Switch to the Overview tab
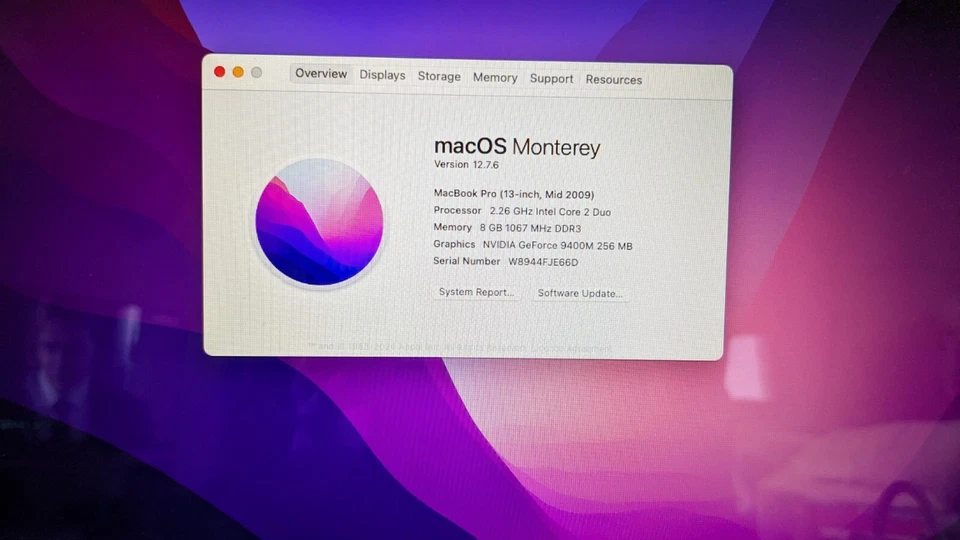The width and height of the screenshot is (960, 540). point(321,73)
